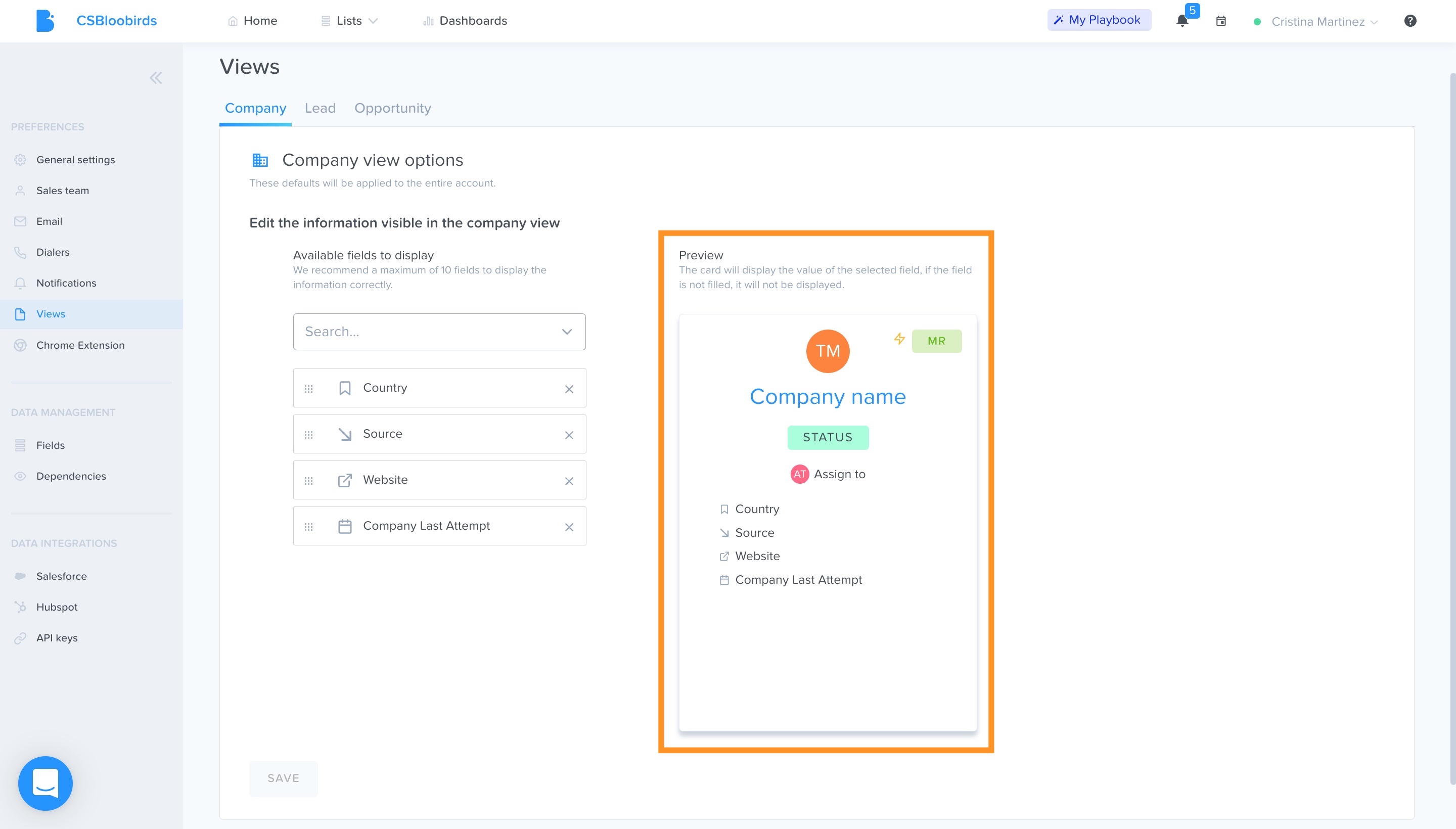Open API keys page

click(x=57, y=638)
